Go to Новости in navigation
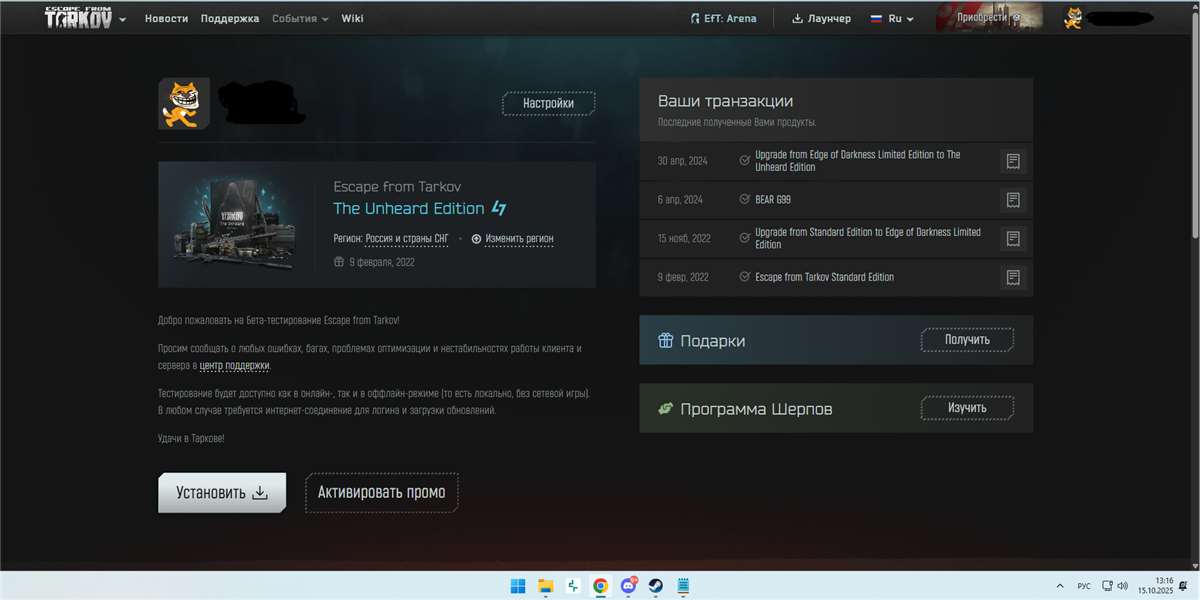Image resolution: width=1200 pixels, height=600 pixels. pyautogui.click(x=166, y=19)
